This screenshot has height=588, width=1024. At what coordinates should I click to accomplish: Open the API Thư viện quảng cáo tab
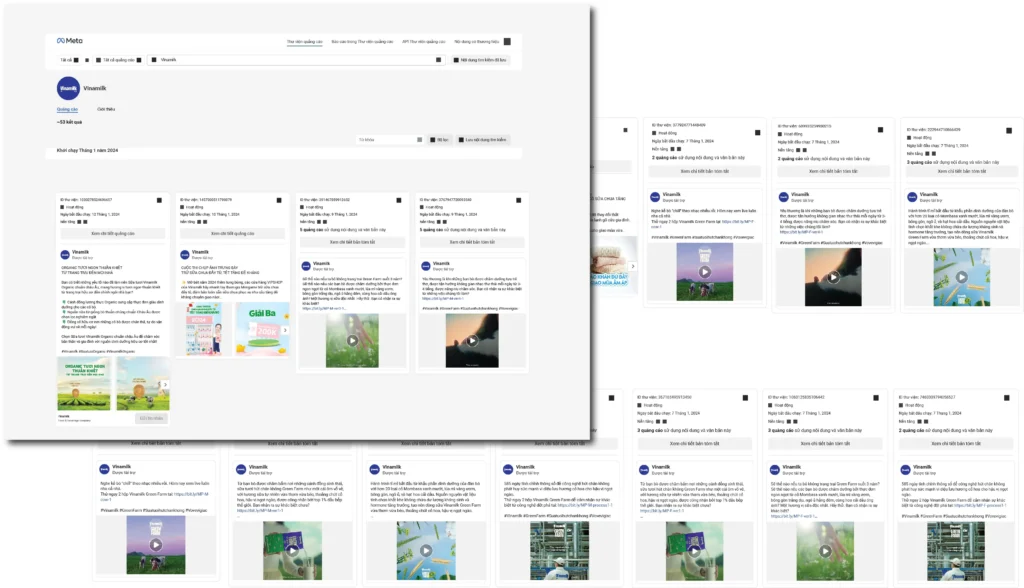pyautogui.click(x=424, y=42)
